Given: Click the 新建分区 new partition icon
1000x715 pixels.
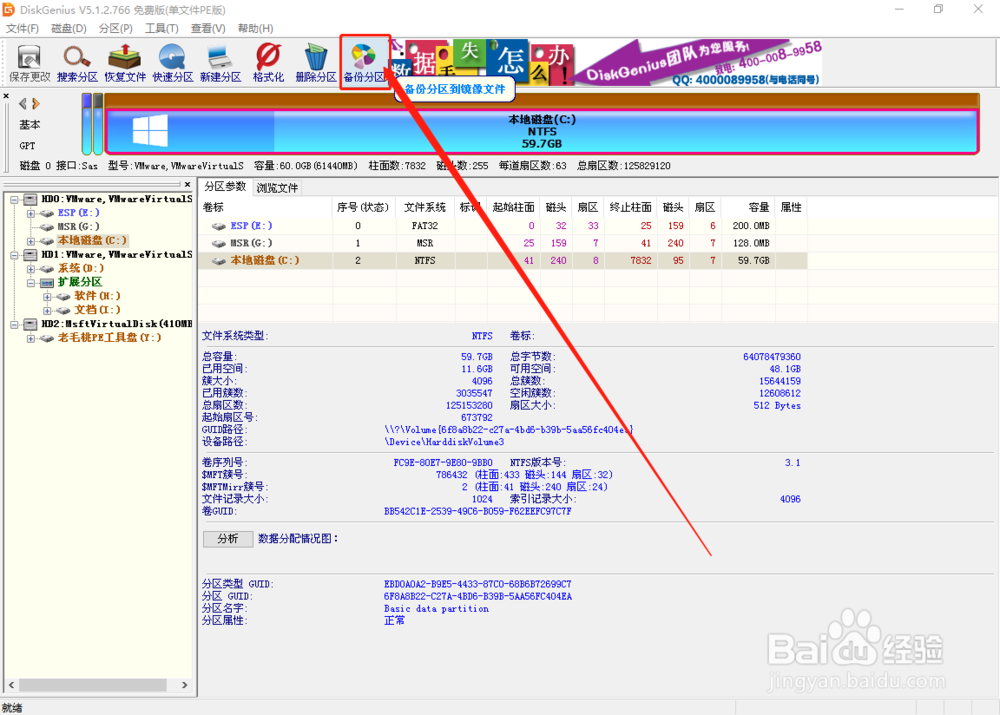Looking at the screenshot, I should [x=221, y=63].
